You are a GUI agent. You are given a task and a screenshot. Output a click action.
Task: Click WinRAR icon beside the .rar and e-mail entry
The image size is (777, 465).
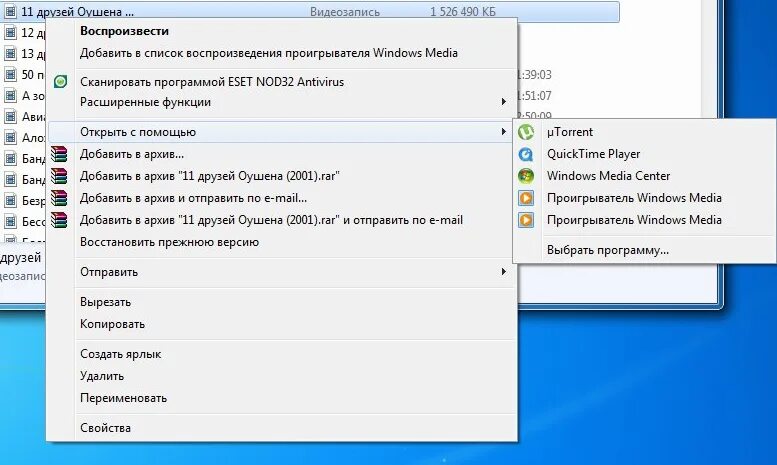pos(59,220)
